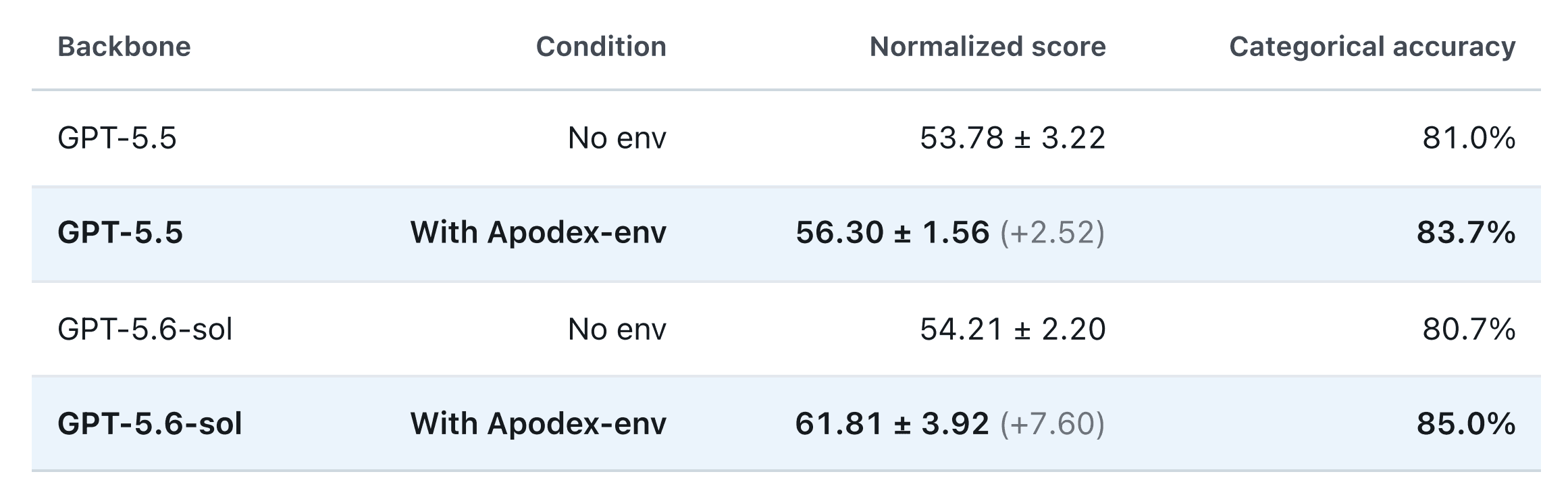Click the 85.0% accuracy value
Image resolution: width=1568 pixels, height=497 pixels.
click(1465, 424)
